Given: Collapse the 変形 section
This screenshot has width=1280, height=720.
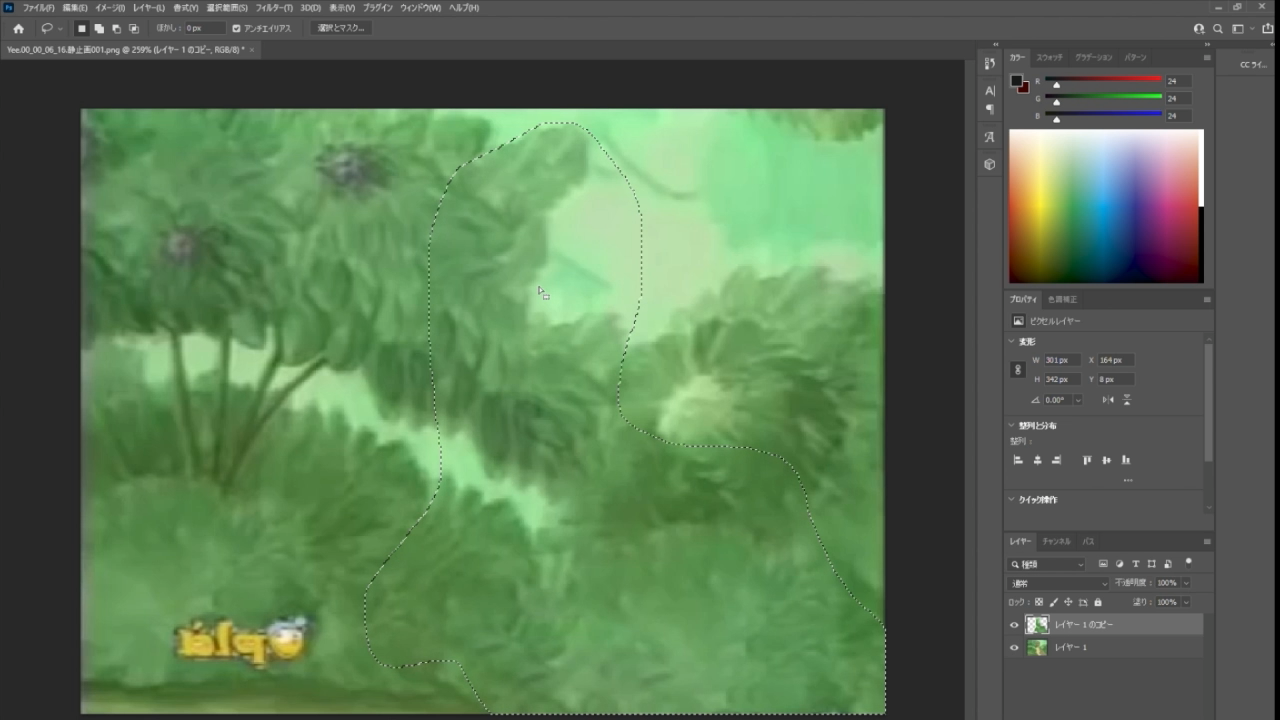Looking at the screenshot, I should tap(1011, 341).
